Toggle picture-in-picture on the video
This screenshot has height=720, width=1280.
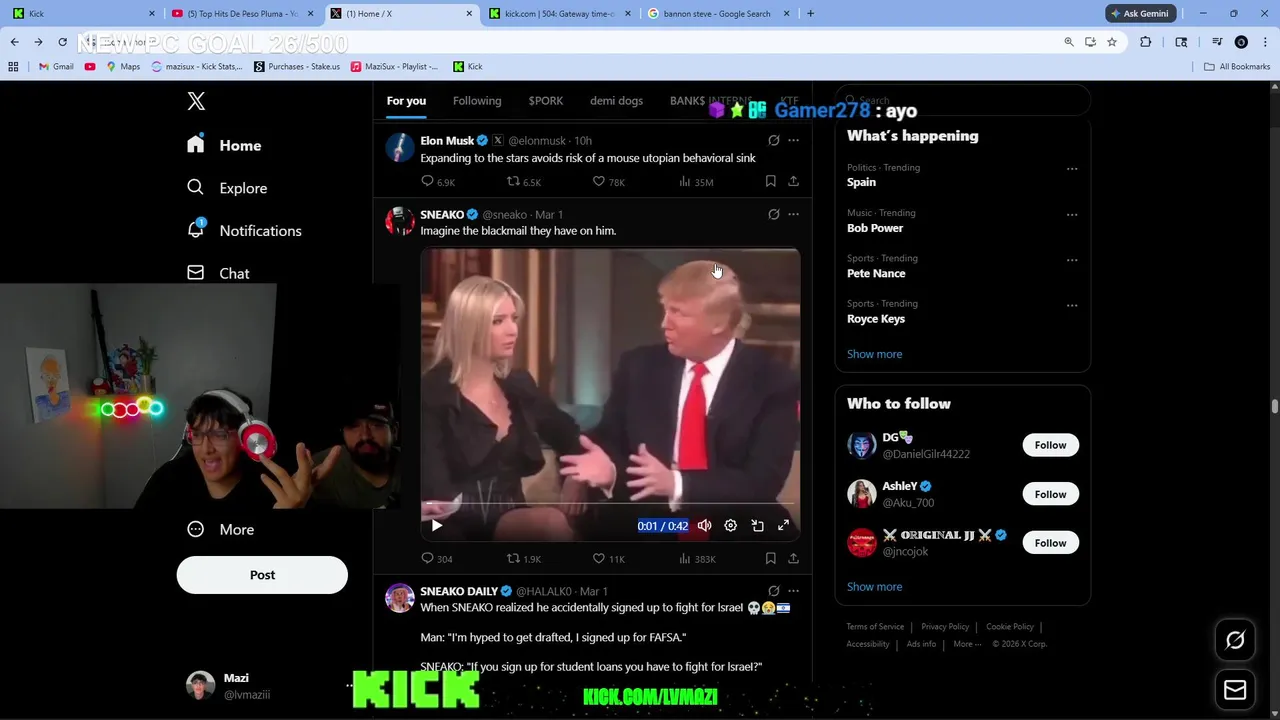pos(757,525)
